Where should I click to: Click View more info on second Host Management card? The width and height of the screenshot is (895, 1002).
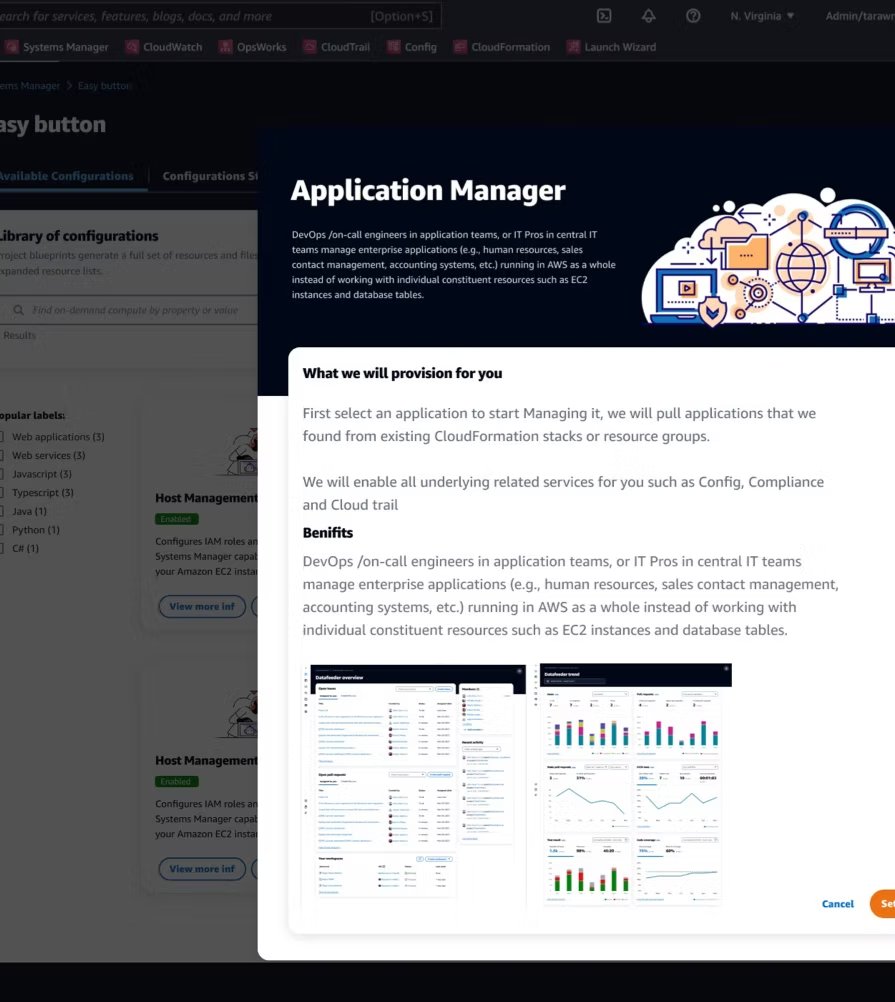(202, 869)
